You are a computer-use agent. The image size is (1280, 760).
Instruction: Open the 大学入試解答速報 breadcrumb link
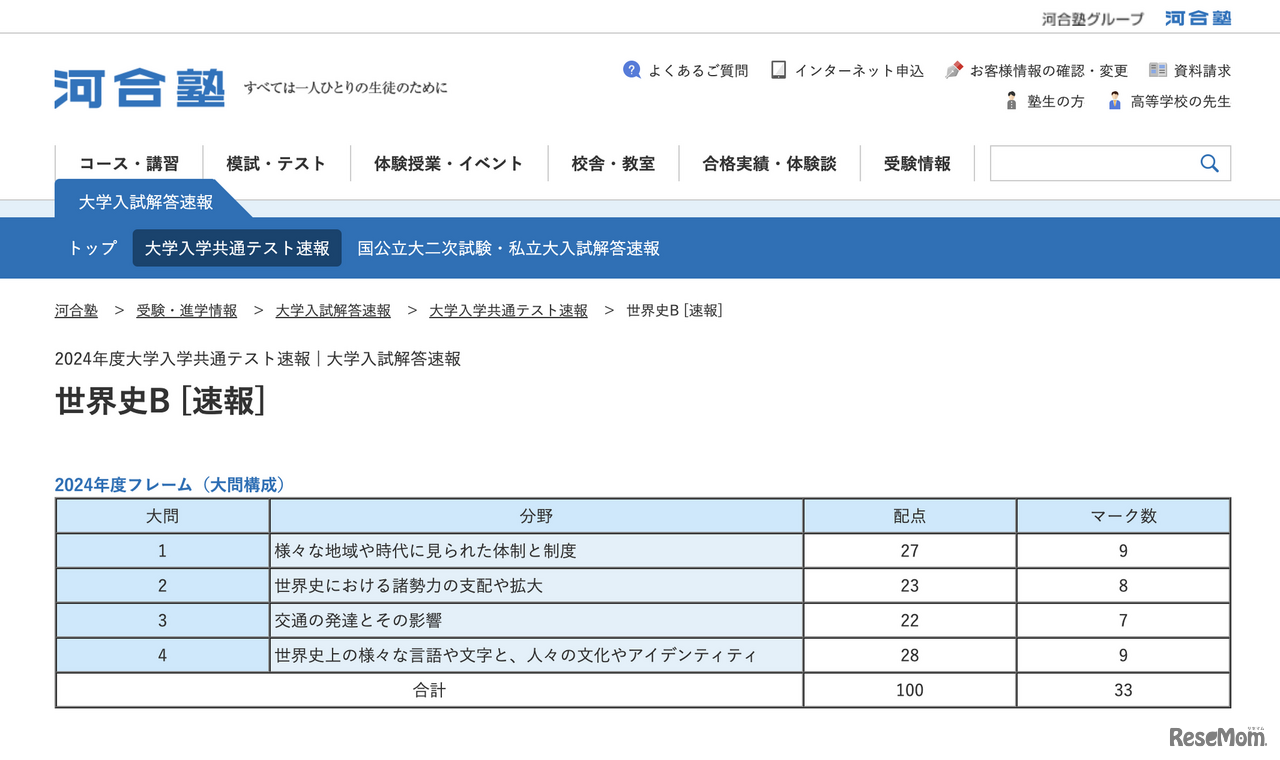(333, 310)
